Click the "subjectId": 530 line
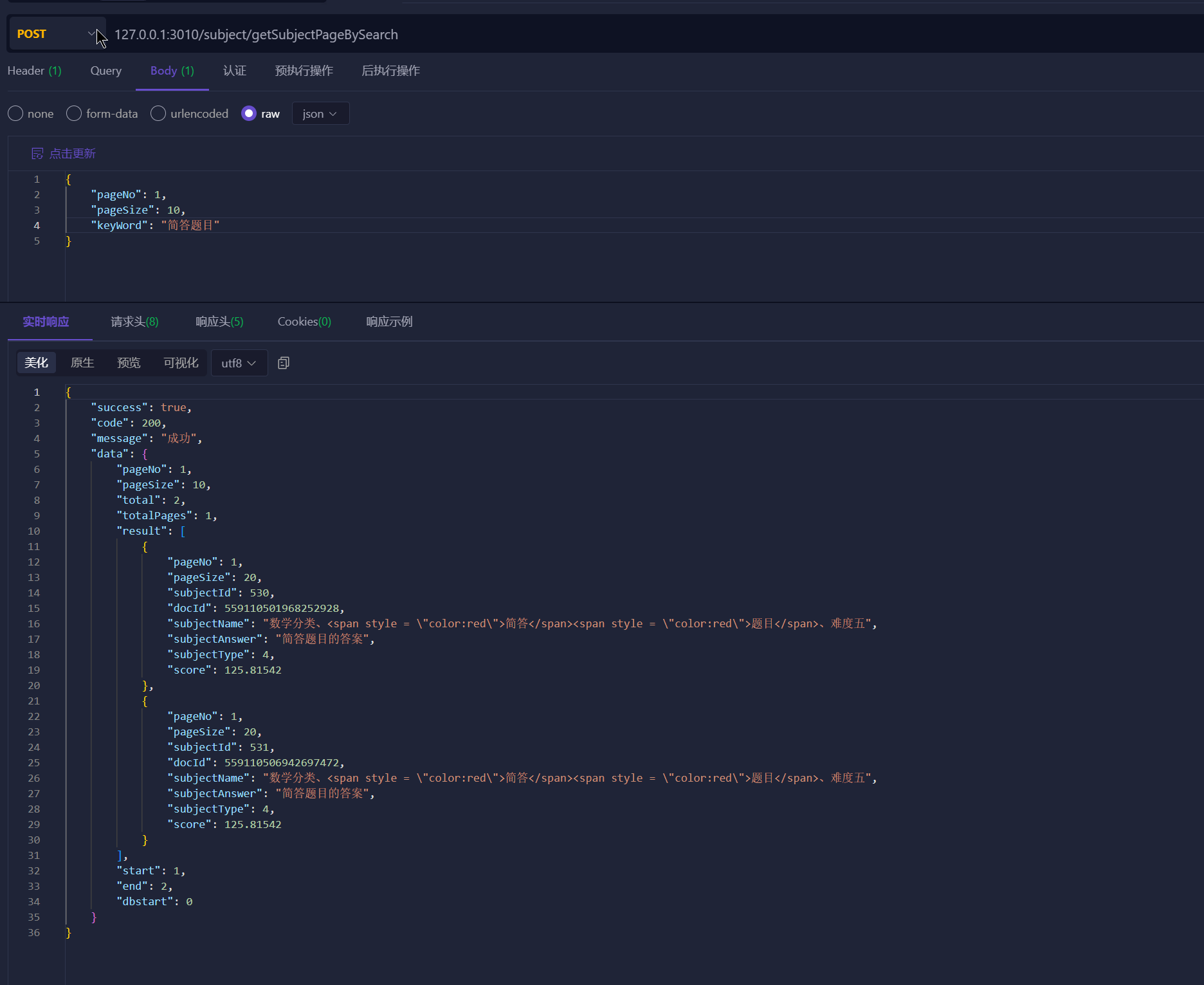Screen dimensions: 1204x985 coord(221,593)
